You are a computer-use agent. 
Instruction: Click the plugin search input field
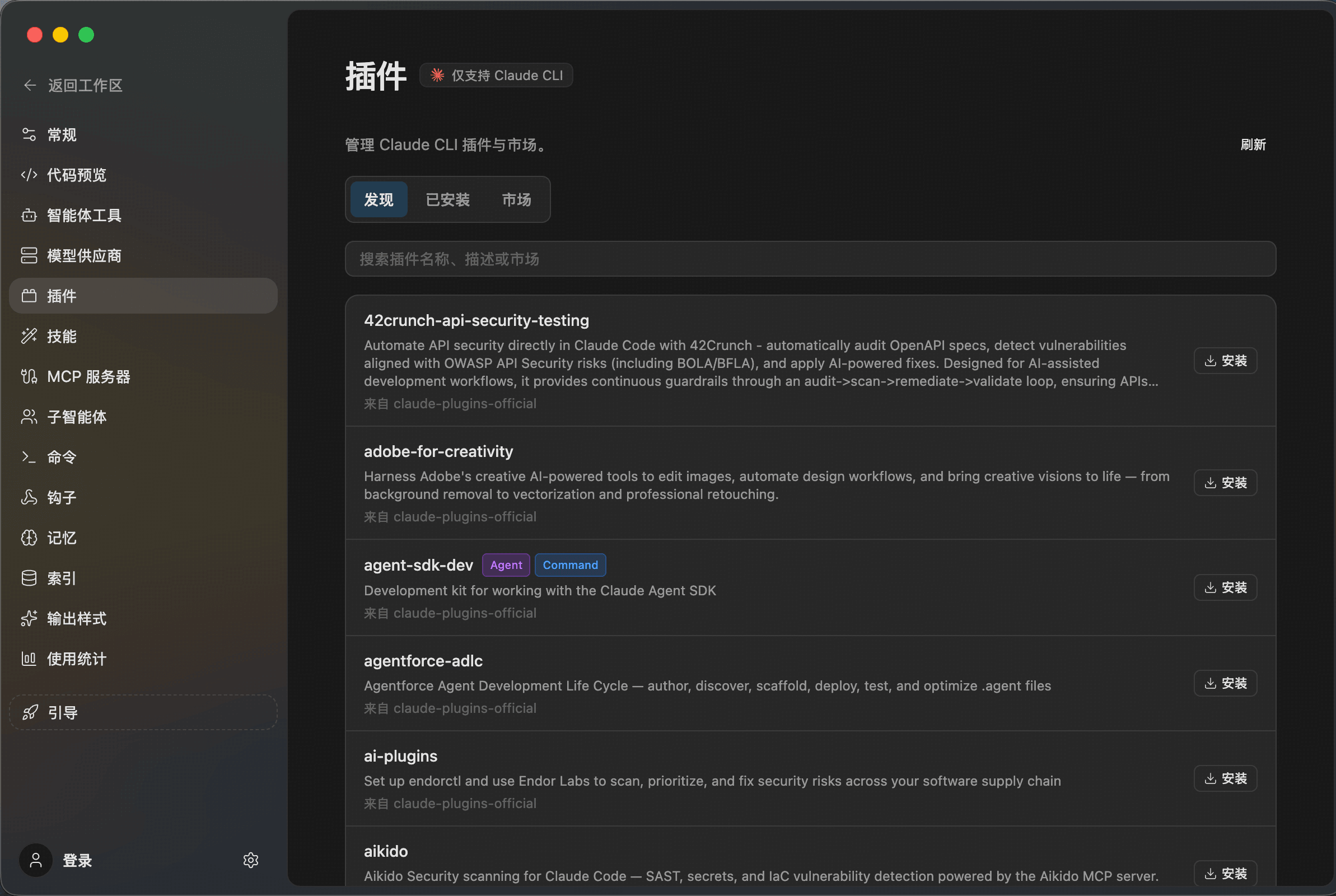point(810,259)
